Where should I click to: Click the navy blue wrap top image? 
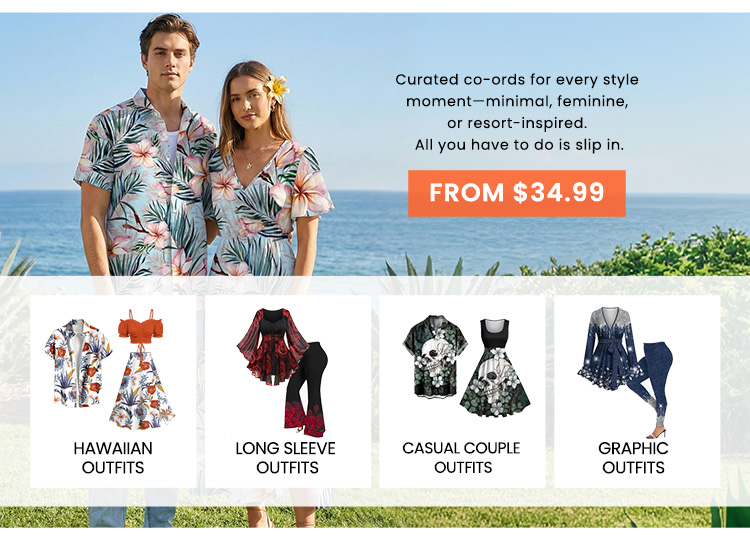608,348
